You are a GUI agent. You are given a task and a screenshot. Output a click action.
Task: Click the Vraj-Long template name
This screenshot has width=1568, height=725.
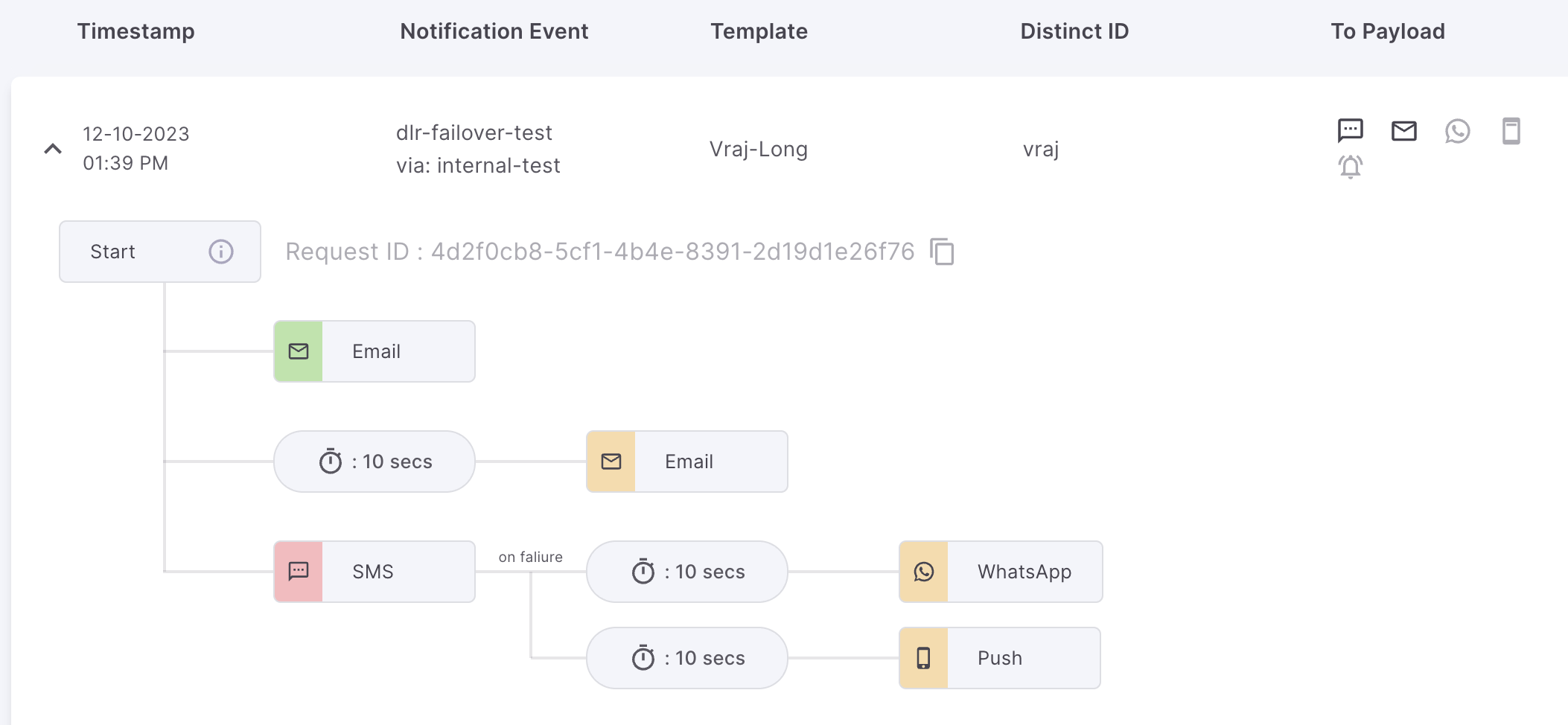[758, 150]
